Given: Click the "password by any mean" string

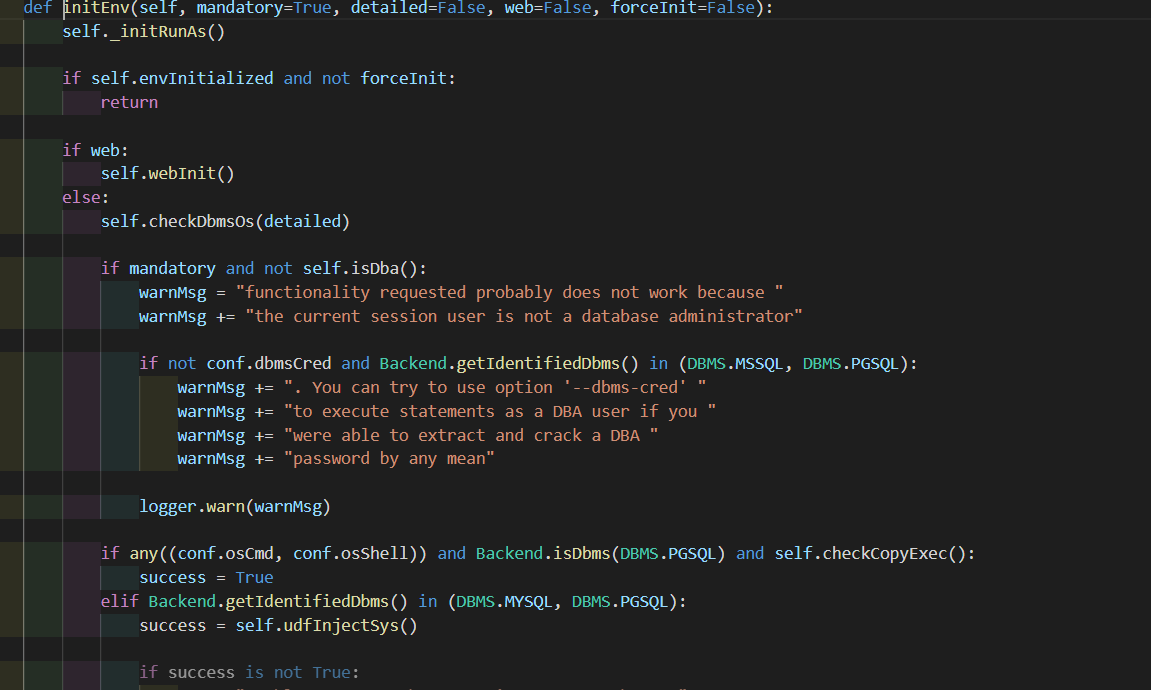Looking at the screenshot, I should coord(390,458).
